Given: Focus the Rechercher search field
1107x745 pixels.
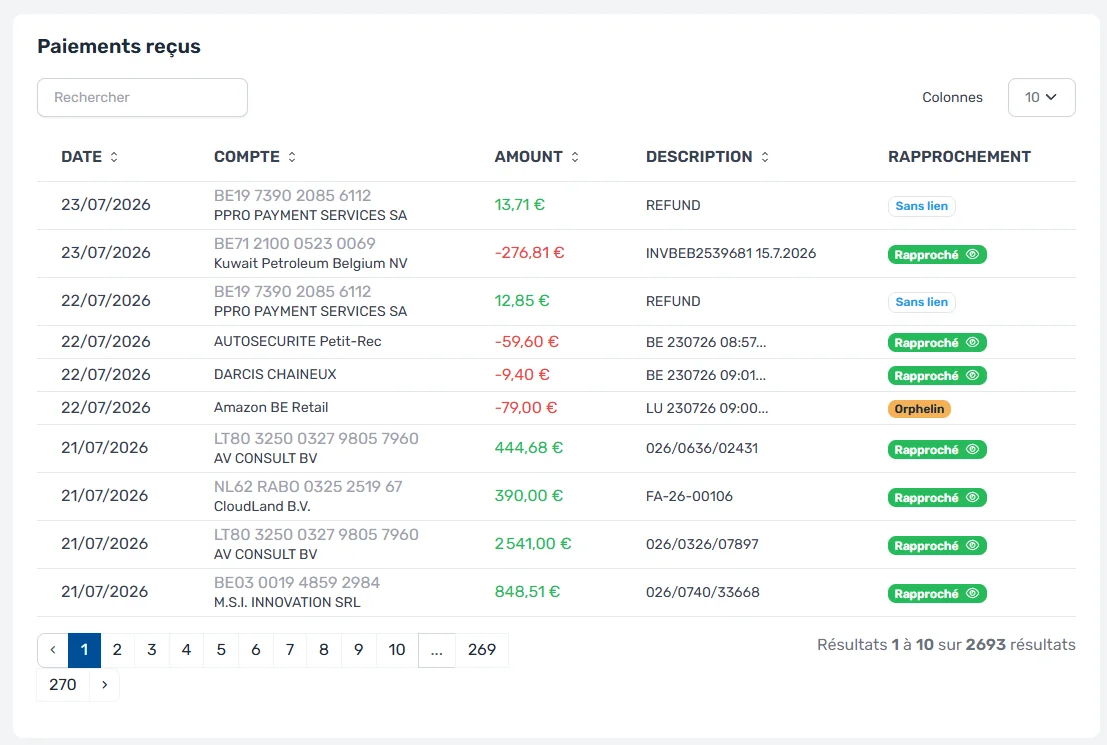Looking at the screenshot, I should coord(143,97).
